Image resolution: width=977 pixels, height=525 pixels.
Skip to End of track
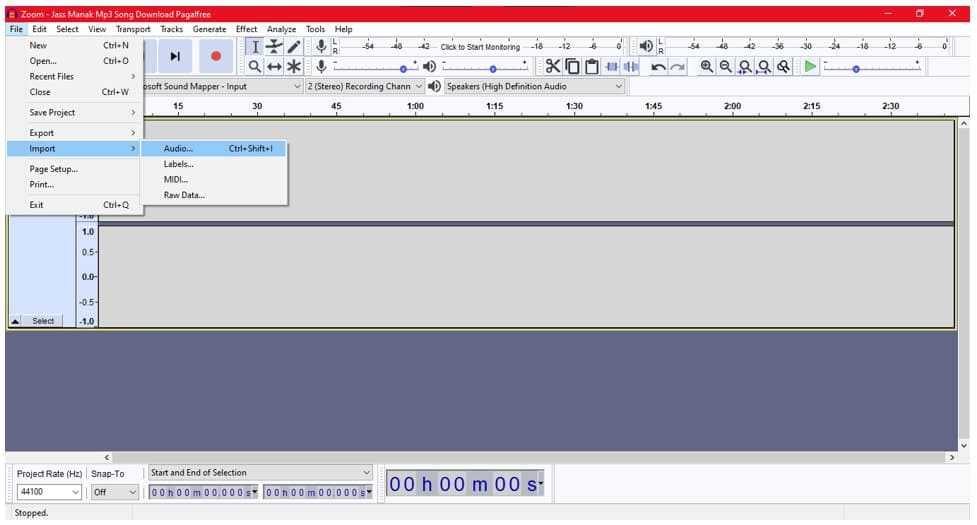pyautogui.click(x=174, y=57)
